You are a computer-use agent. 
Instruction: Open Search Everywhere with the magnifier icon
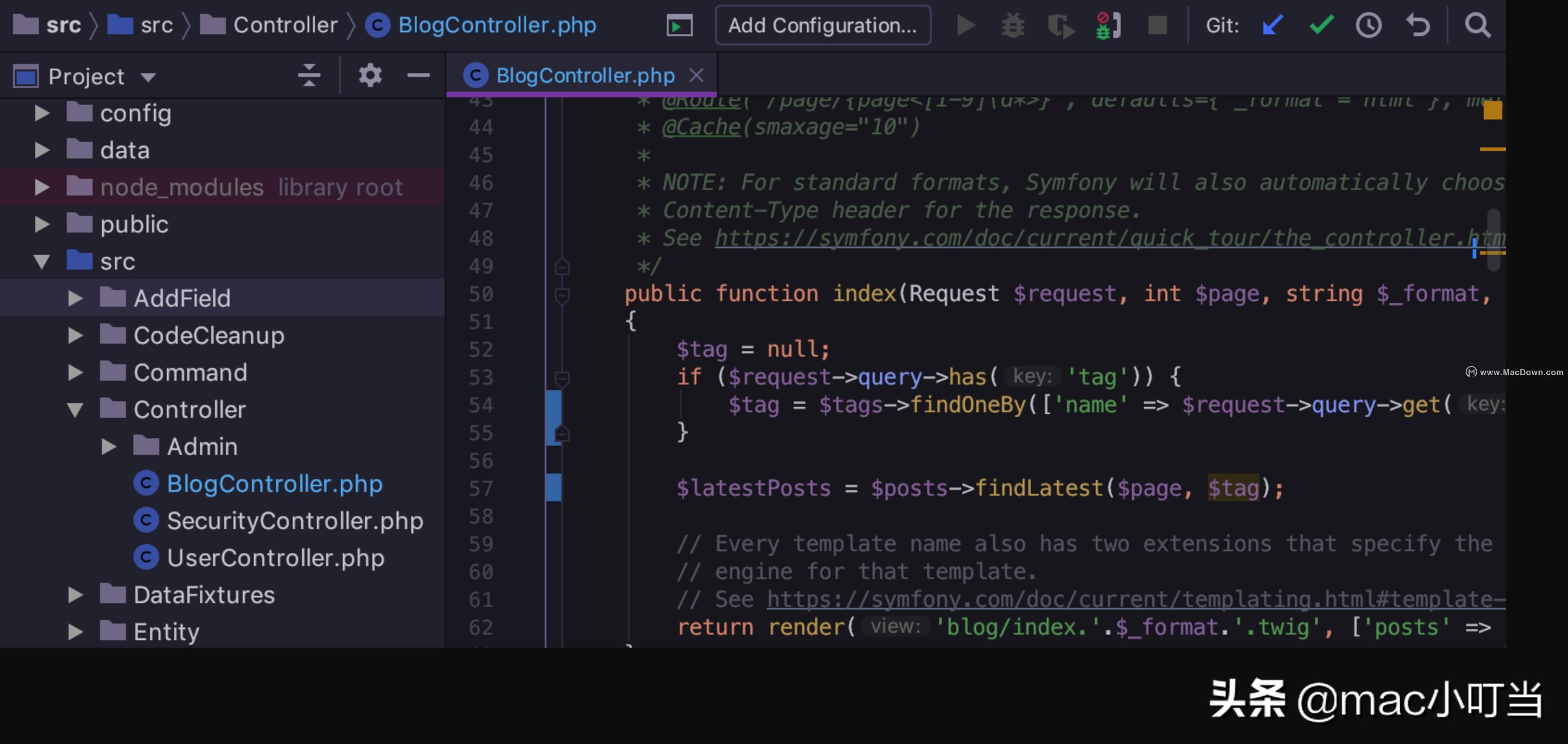point(1478,25)
